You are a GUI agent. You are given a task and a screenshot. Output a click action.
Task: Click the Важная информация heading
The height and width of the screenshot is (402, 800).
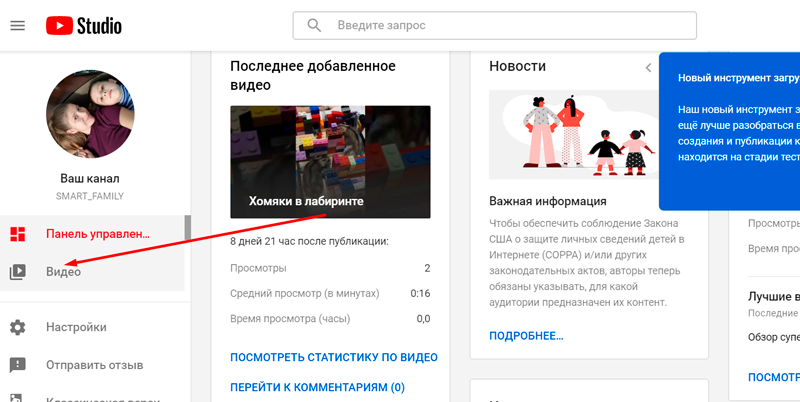coord(547,201)
